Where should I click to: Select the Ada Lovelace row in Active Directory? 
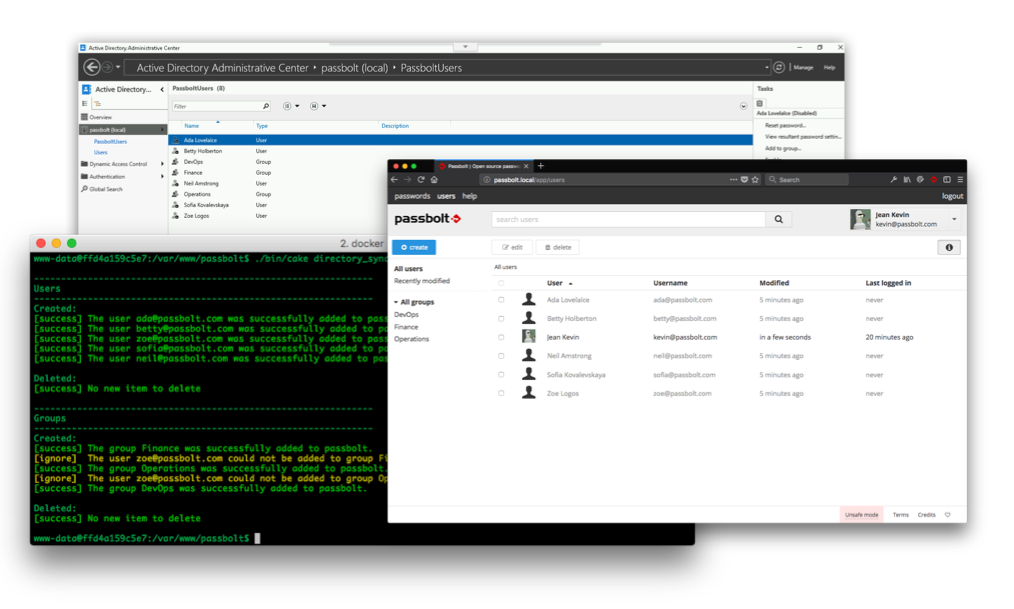460,140
